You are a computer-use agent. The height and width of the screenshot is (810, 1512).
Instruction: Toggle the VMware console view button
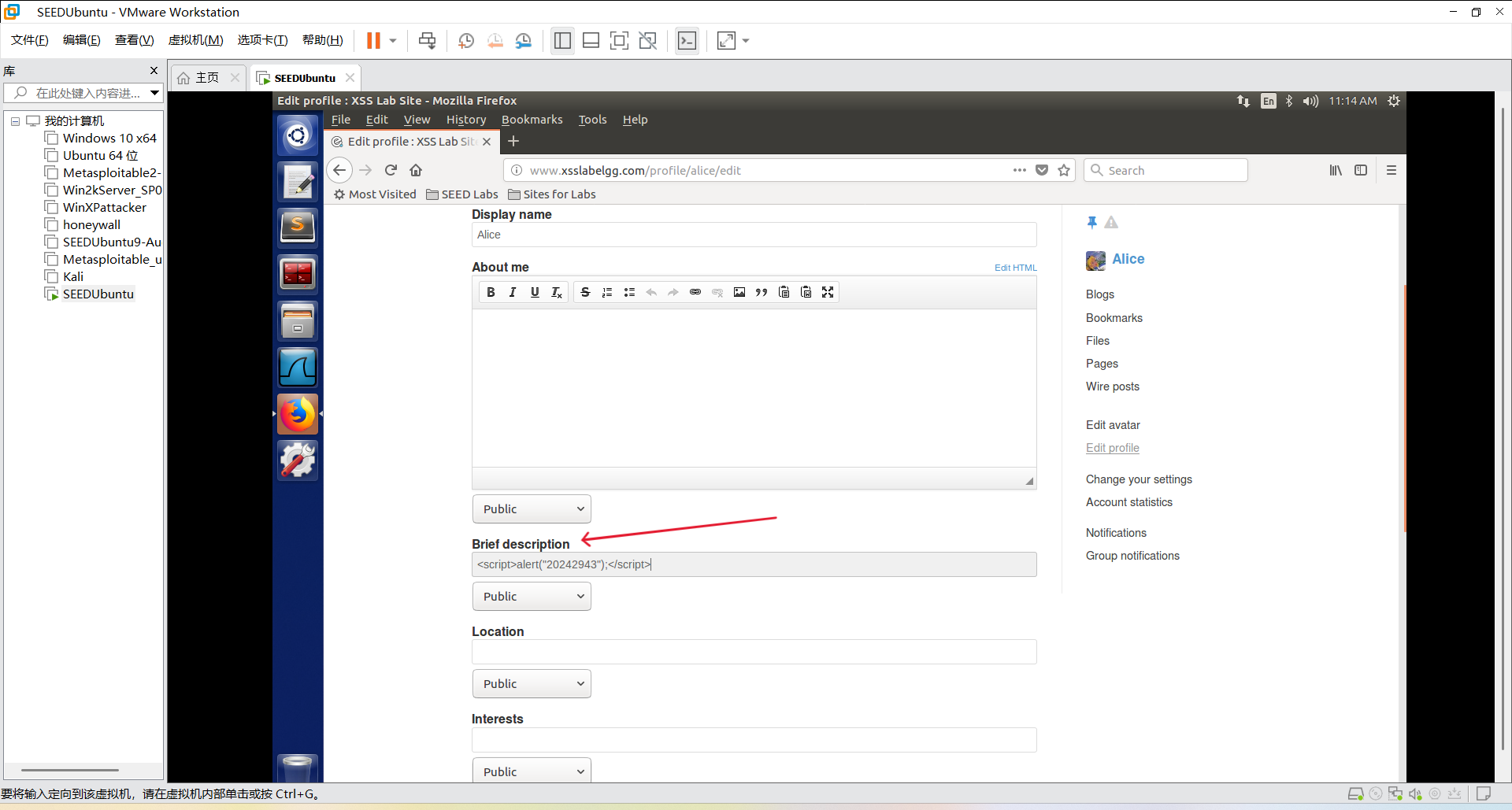[x=687, y=41]
